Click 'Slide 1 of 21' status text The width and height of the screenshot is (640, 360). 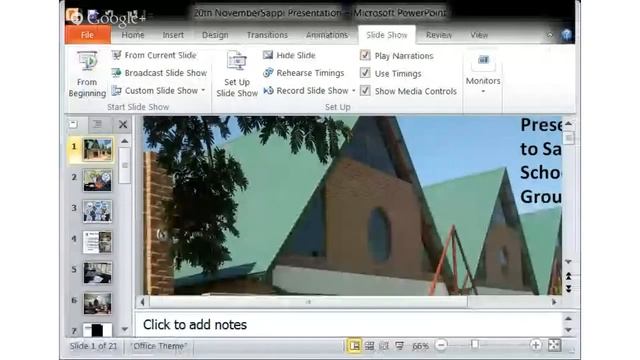point(93,346)
